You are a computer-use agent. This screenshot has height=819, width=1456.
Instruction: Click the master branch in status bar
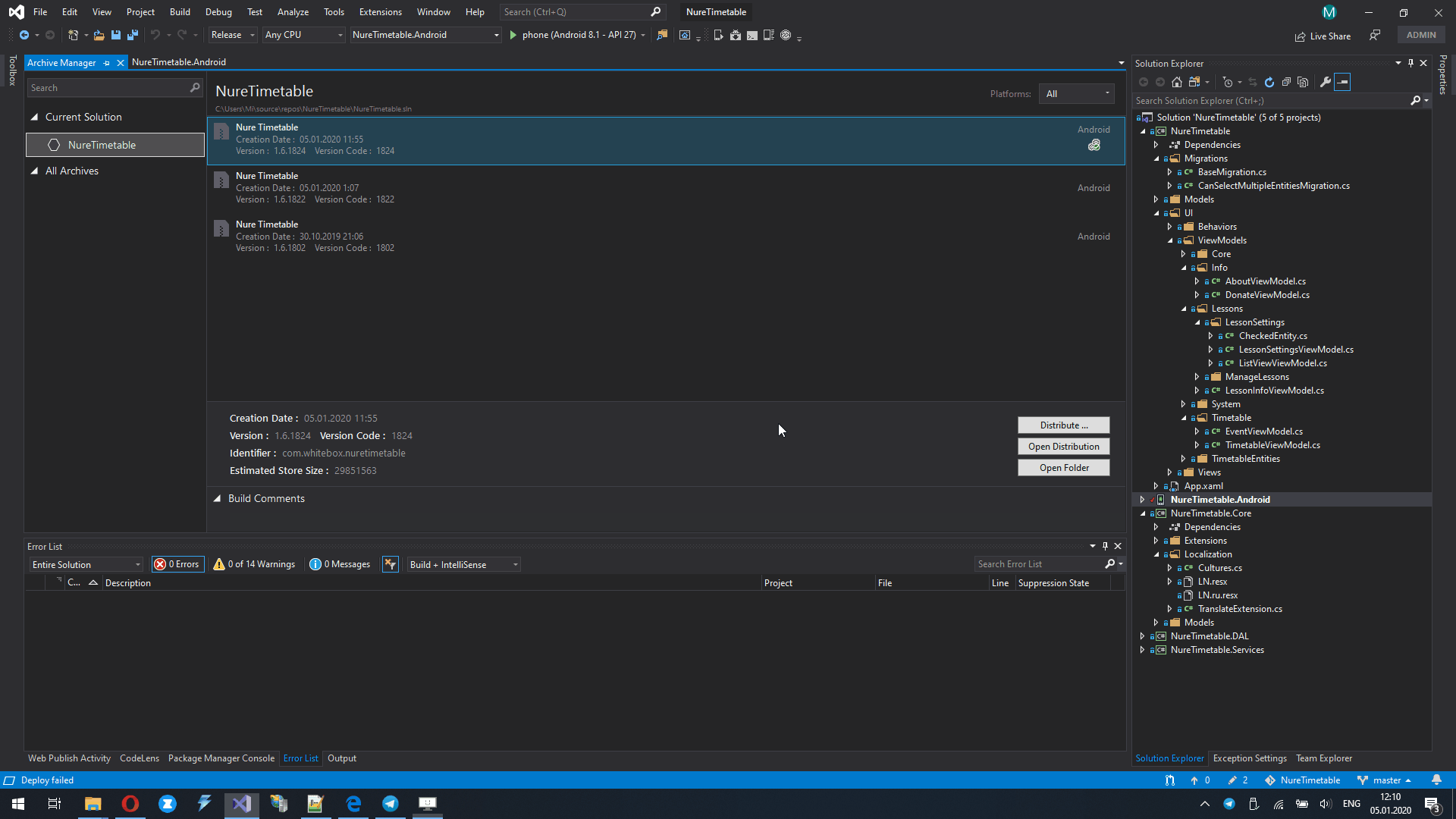[1385, 780]
